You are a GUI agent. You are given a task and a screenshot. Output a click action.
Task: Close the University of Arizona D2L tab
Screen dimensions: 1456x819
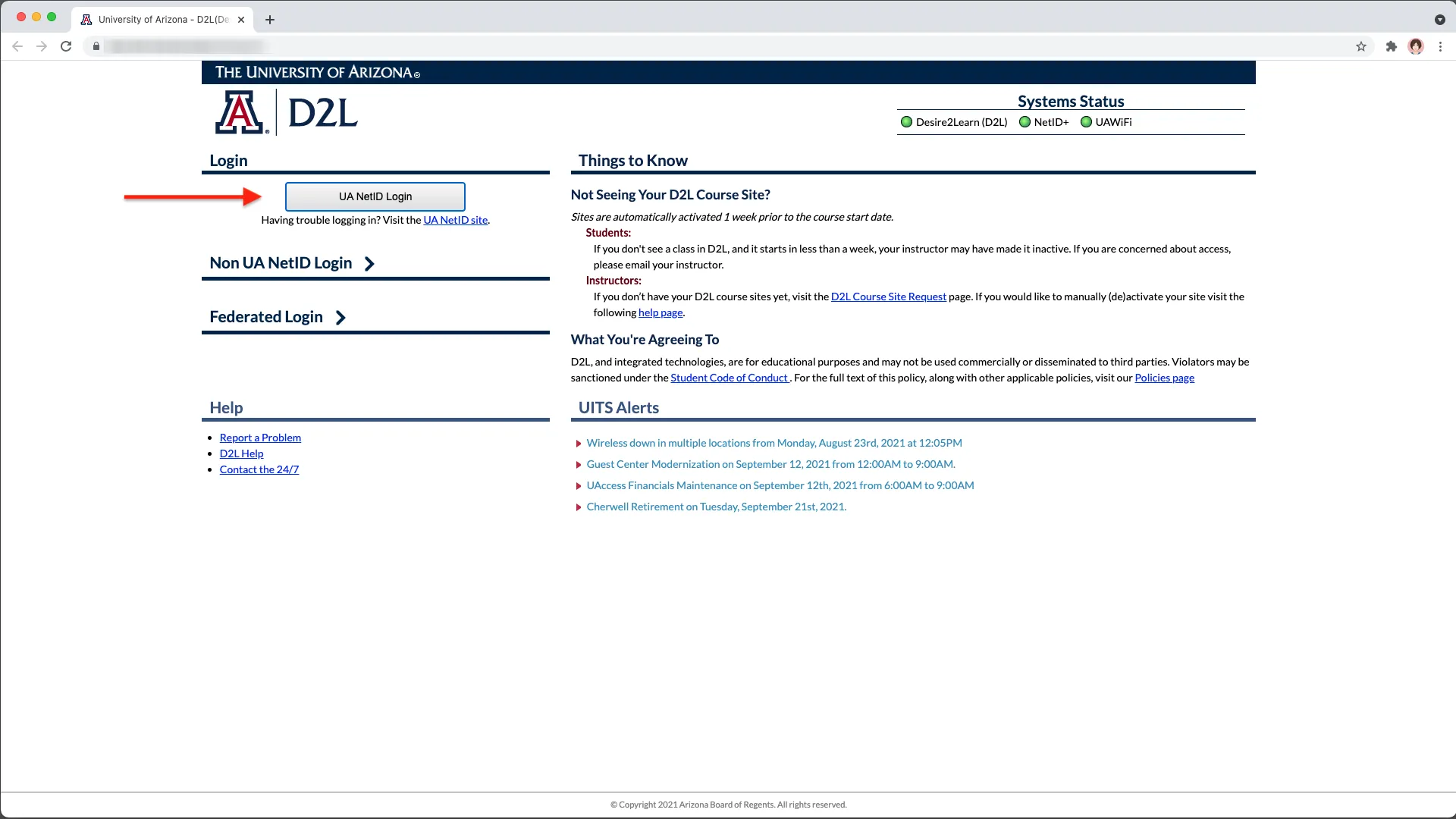[x=241, y=20]
